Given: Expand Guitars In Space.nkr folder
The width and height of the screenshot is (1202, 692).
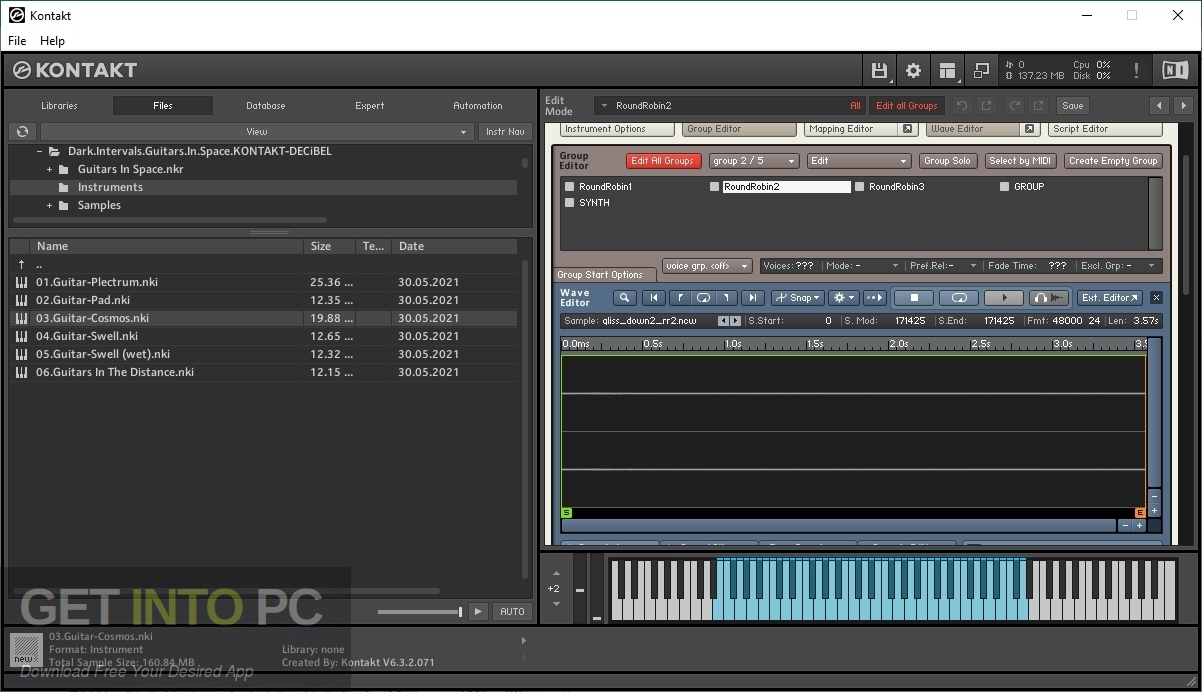Looking at the screenshot, I should pos(49,169).
